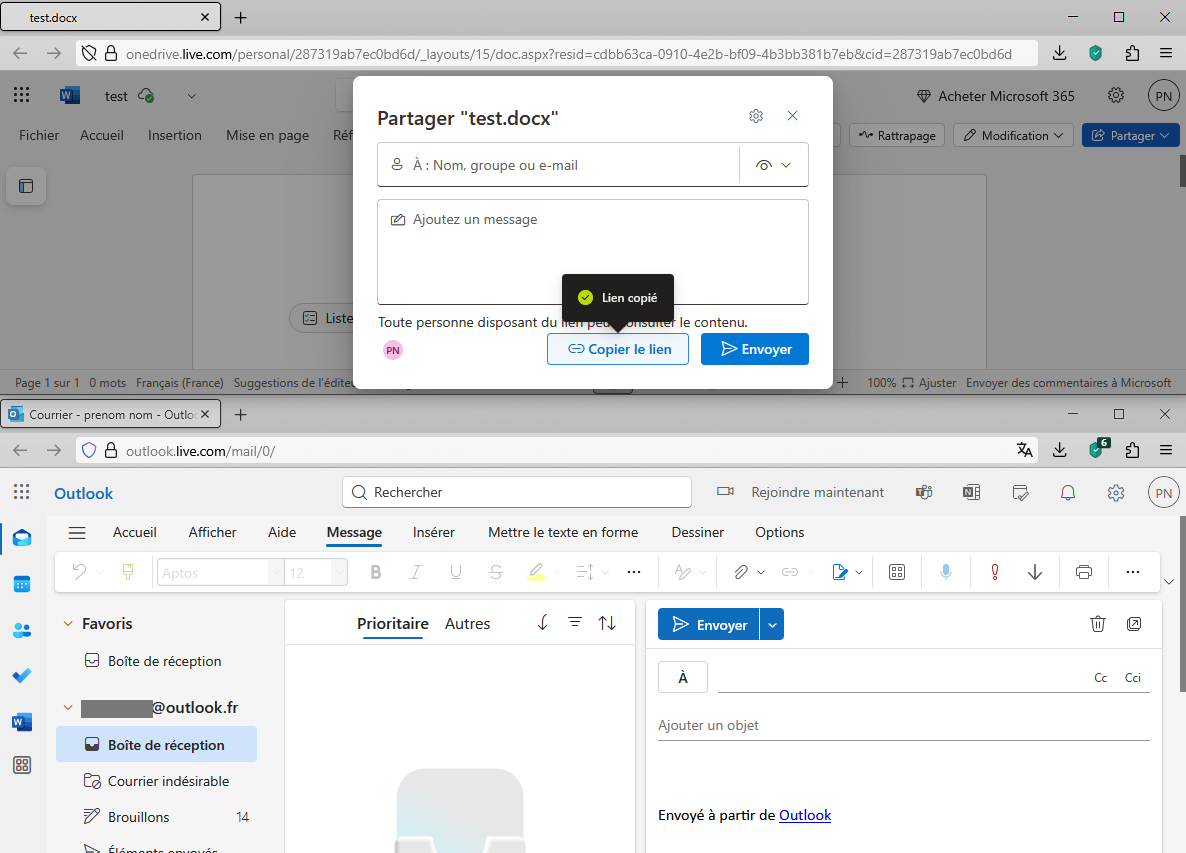Open the Envoyer split dropdown arrow
This screenshot has height=853, width=1186.
point(772,625)
